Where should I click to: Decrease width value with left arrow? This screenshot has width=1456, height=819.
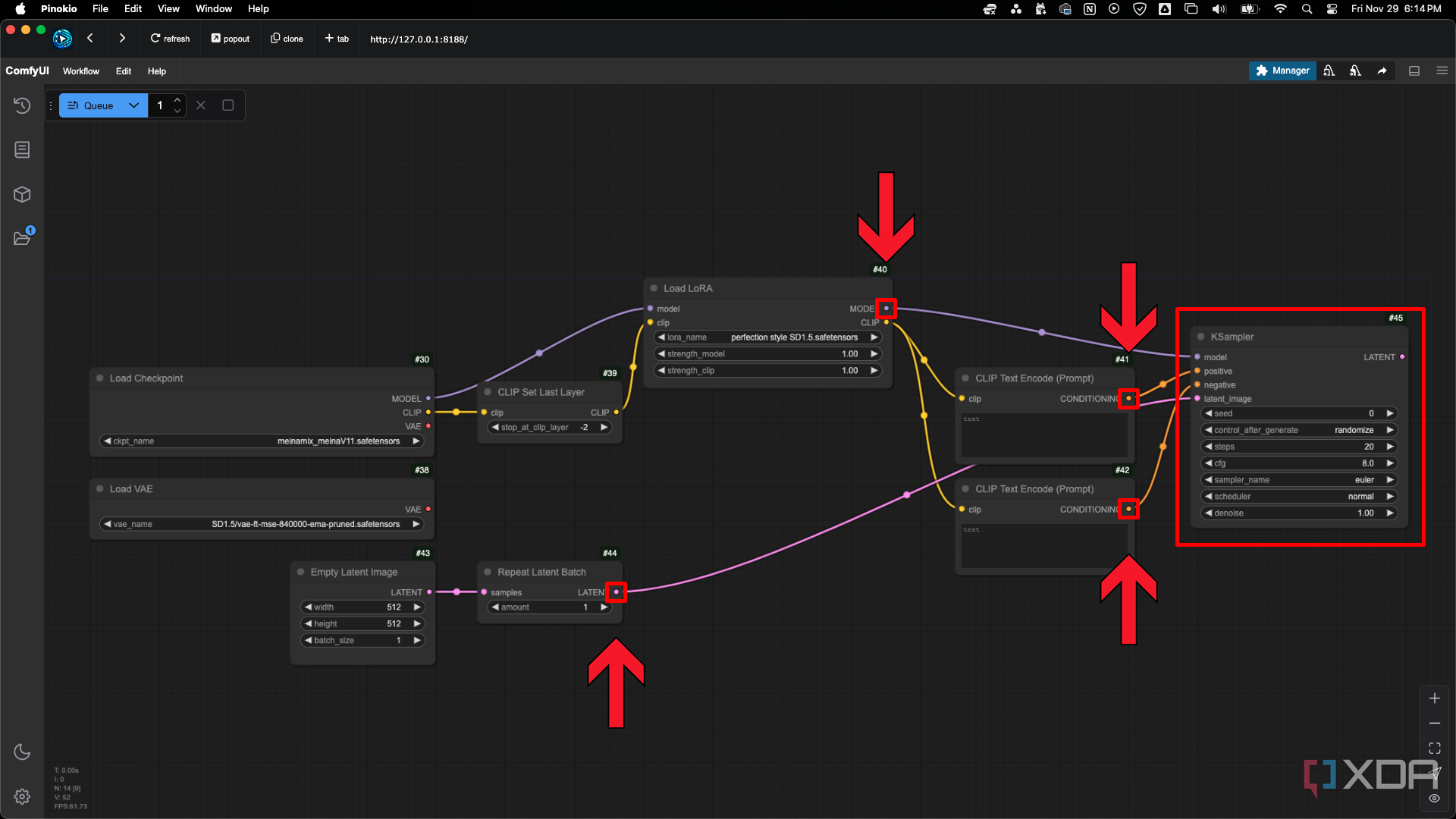308,607
